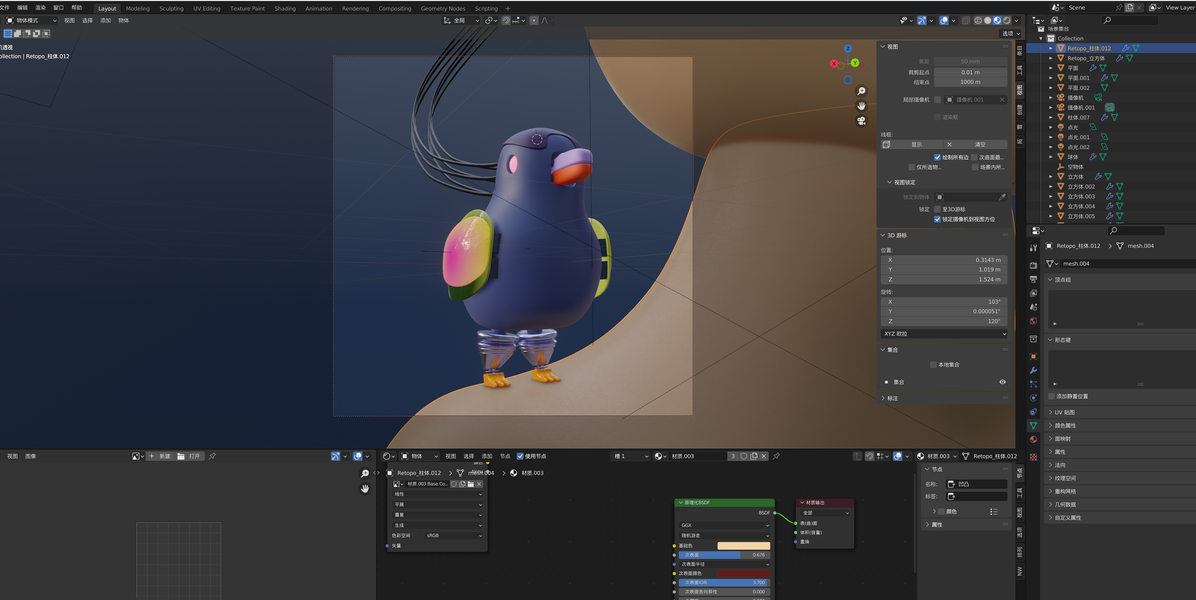1196x600 pixels.
Task: Click 打开 button in image editor
Action: click(189, 456)
